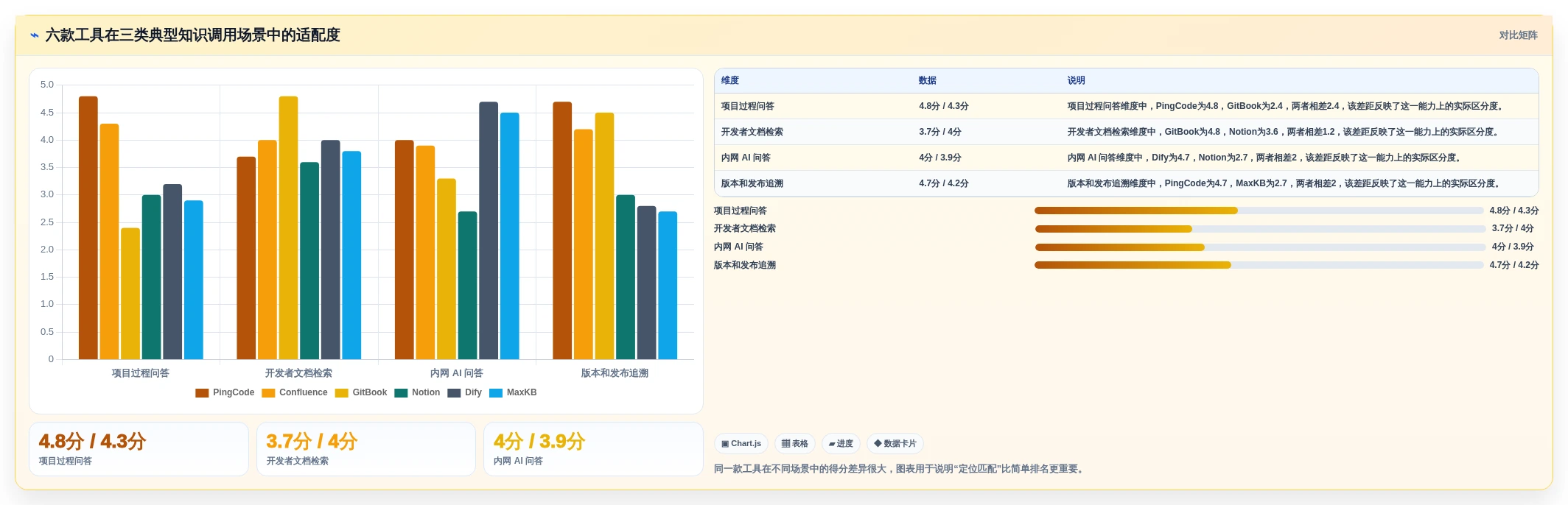Click the Notion bar in 内网 AI 问答 group

click(467, 286)
